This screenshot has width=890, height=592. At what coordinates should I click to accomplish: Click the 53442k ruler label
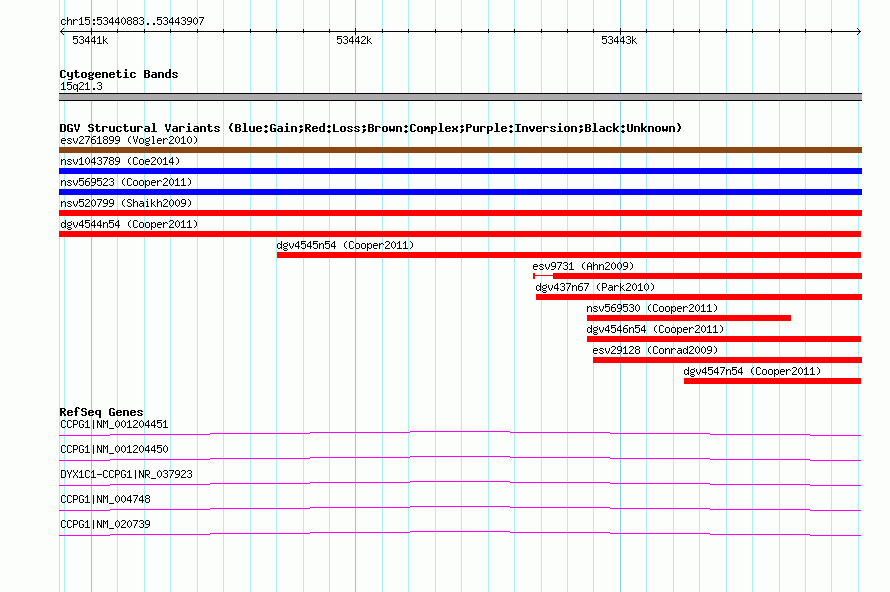tap(354, 40)
